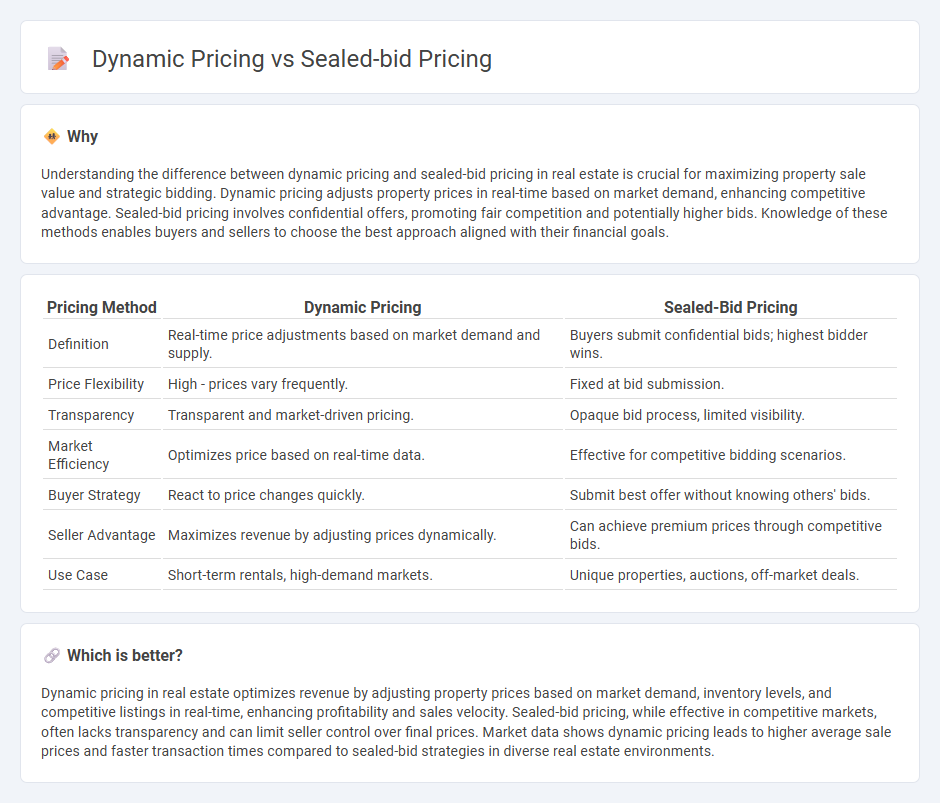This screenshot has height=803, width=940.
Task: Click the chain link icon beside Which is better?
Action: [x=52, y=655]
